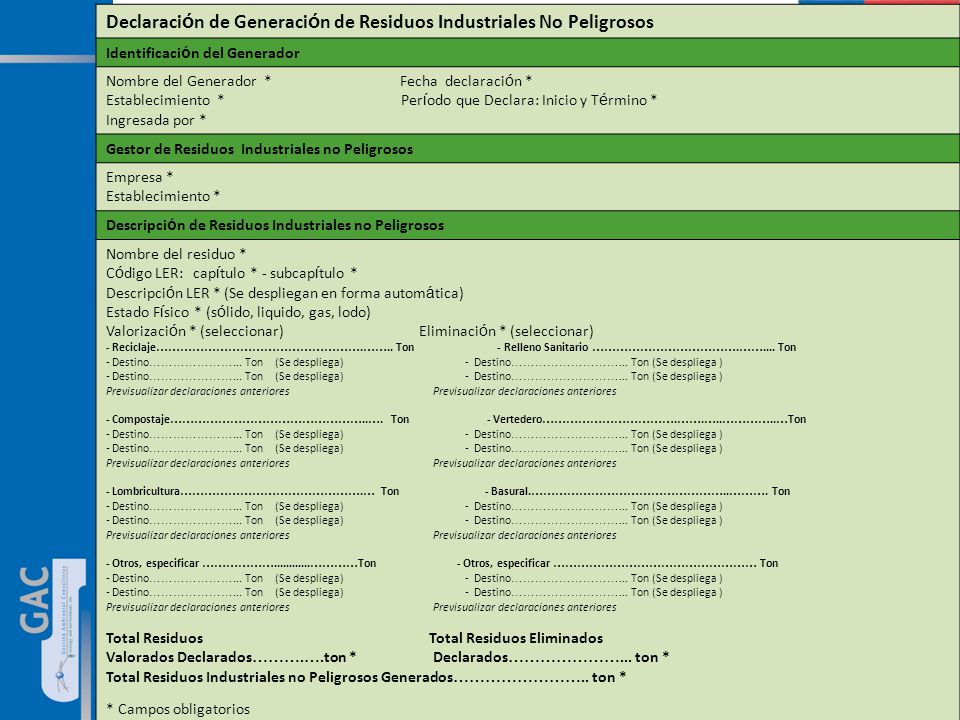
Task: Open 'Previsualizar declaraciones anteriores' below Valorización Otros
Action: pos(198,607)
